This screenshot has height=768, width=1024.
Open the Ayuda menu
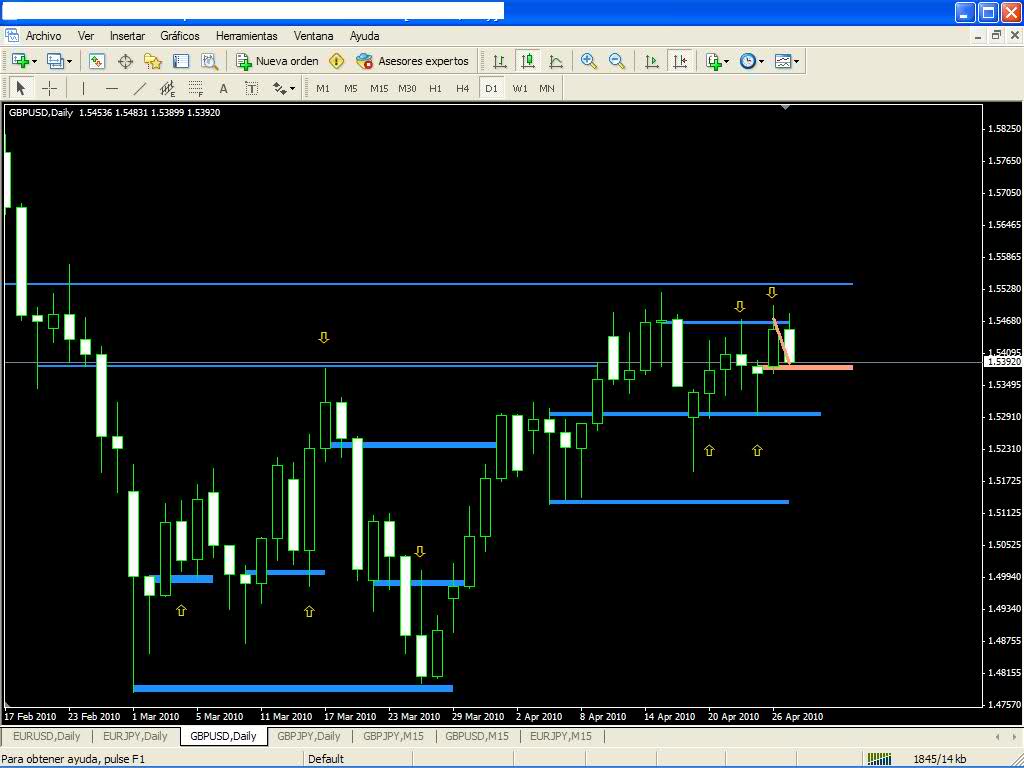tap(364, 36)
